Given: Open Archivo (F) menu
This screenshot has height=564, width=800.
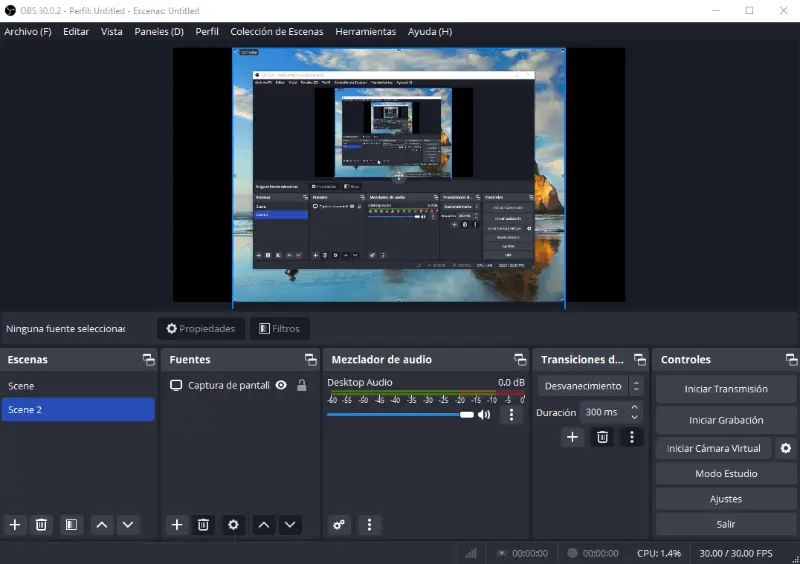Looking at the screenshot, I should coord(28,32).
